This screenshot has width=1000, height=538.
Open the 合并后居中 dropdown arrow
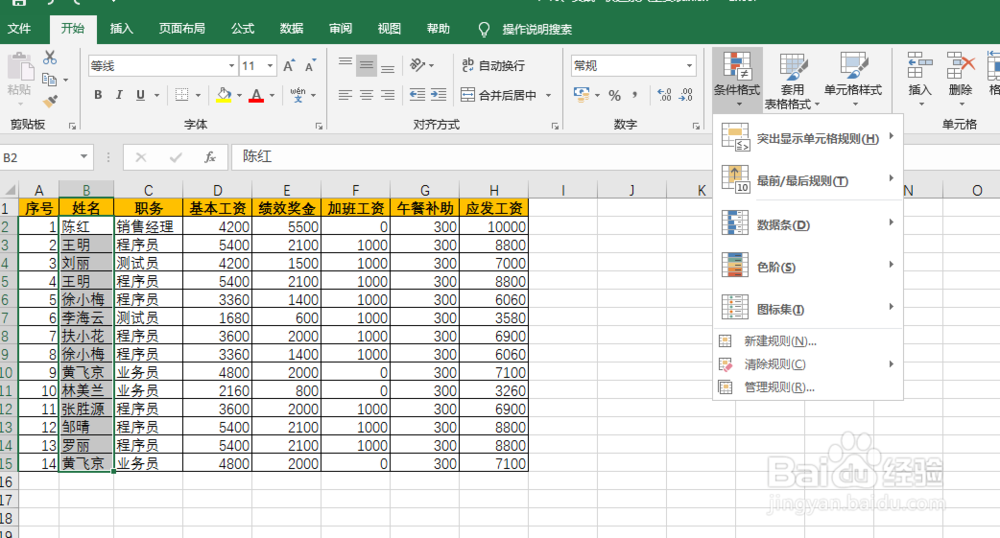point(548,95)
